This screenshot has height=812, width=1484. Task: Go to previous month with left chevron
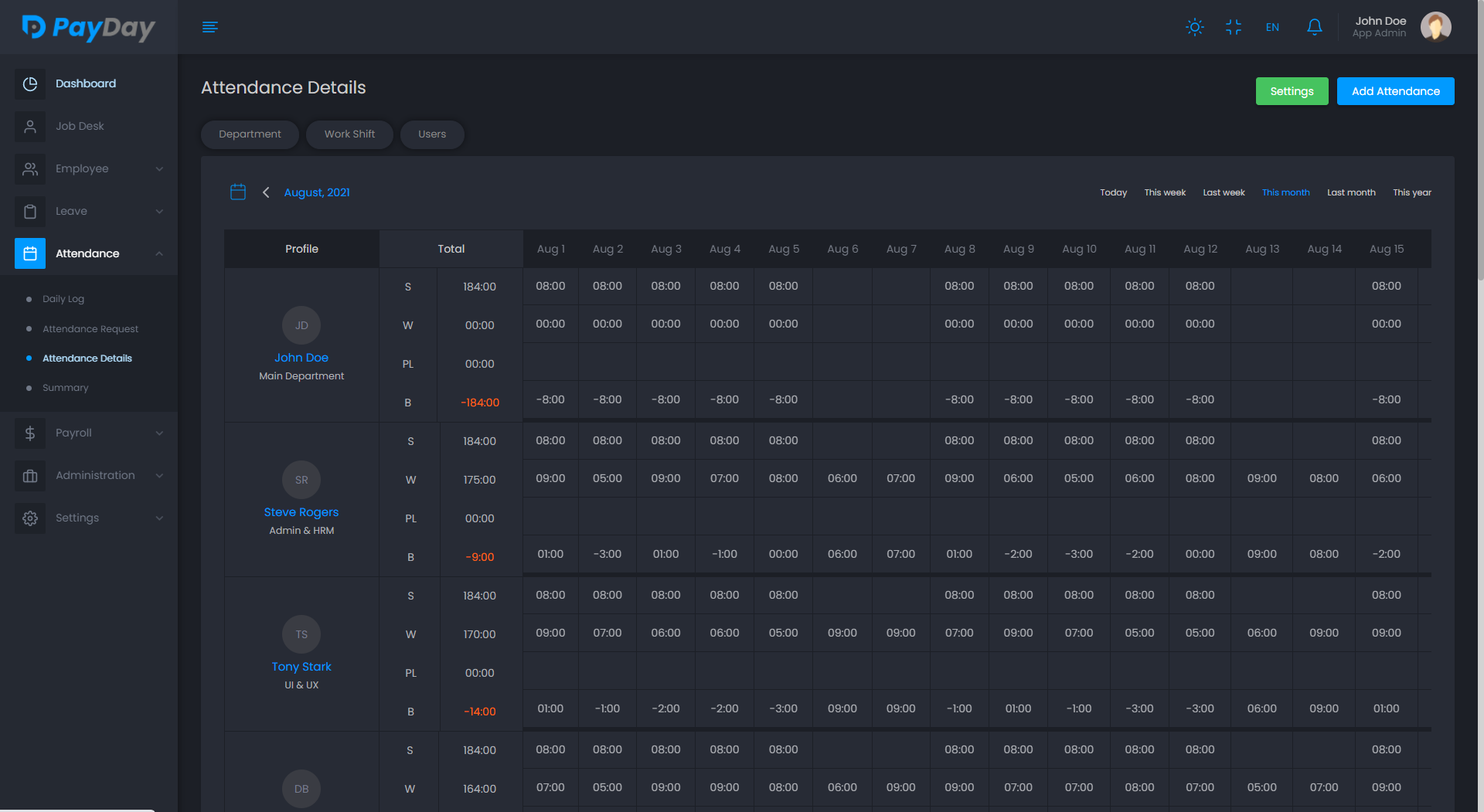[266, 192]
